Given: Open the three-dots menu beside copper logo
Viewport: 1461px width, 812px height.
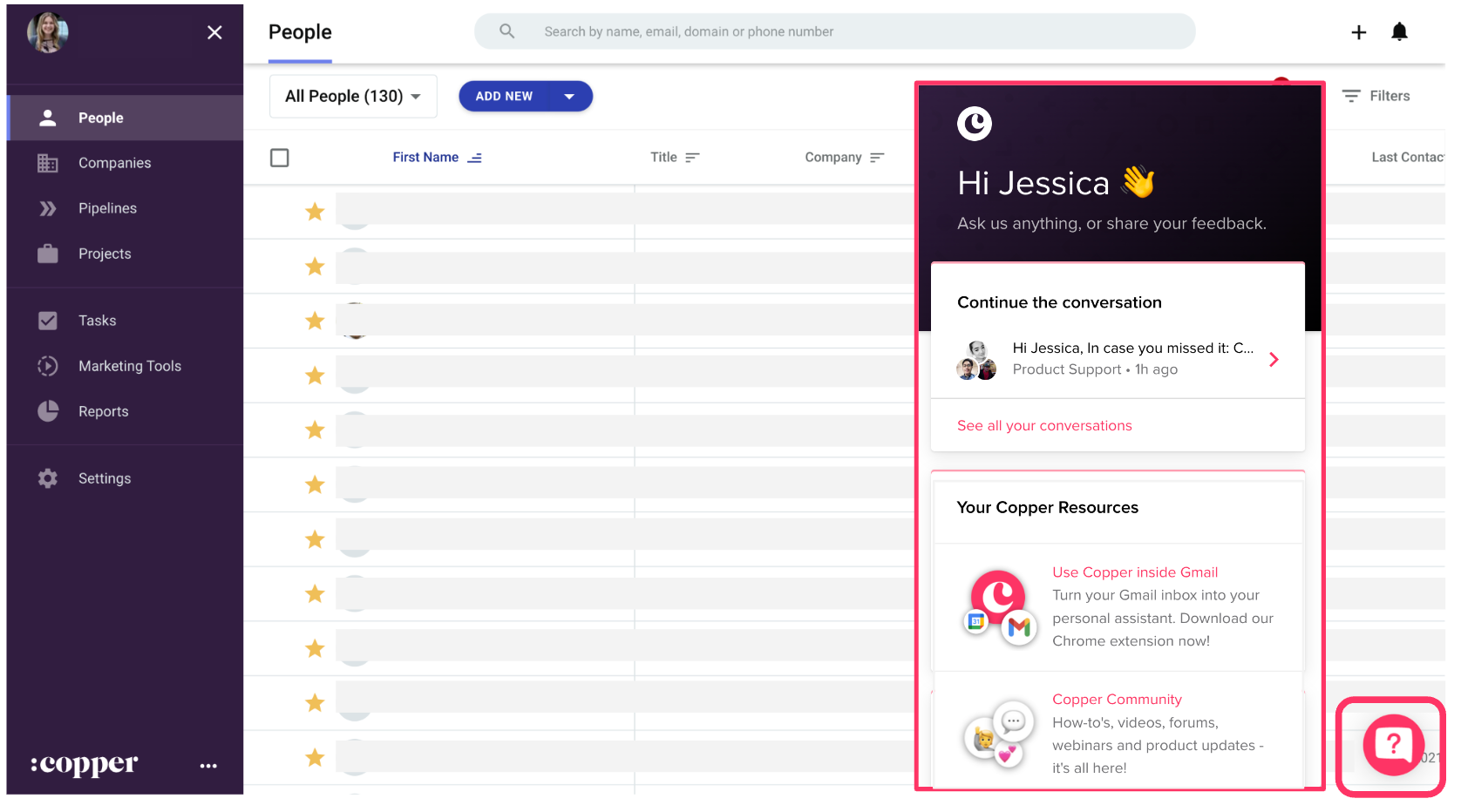Looking at the screenshot, I should coord(208,766).
